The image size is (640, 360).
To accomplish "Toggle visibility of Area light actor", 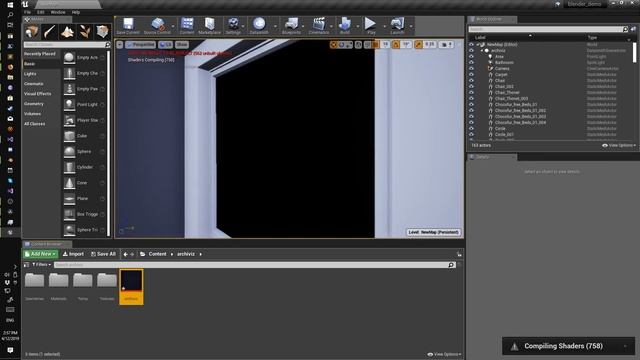I will coord(471,56).
